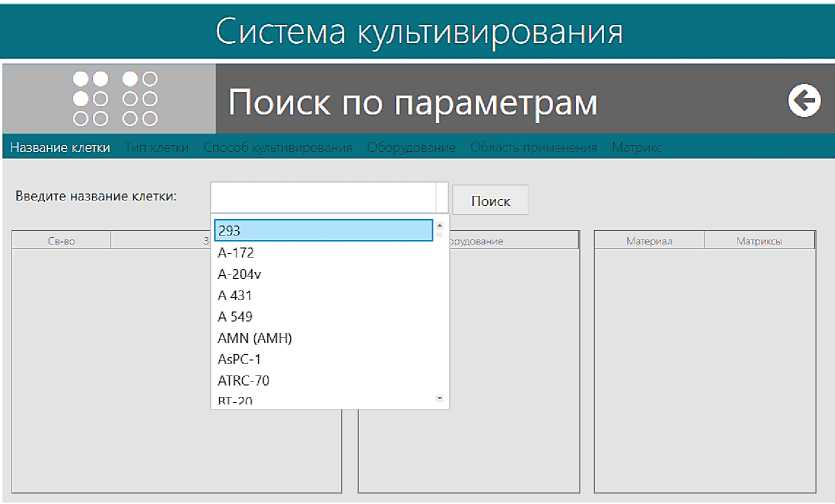This screenshot has width=835, height=504.
Task: Click the dotted cell-plate logo icon
Action: 115,99
